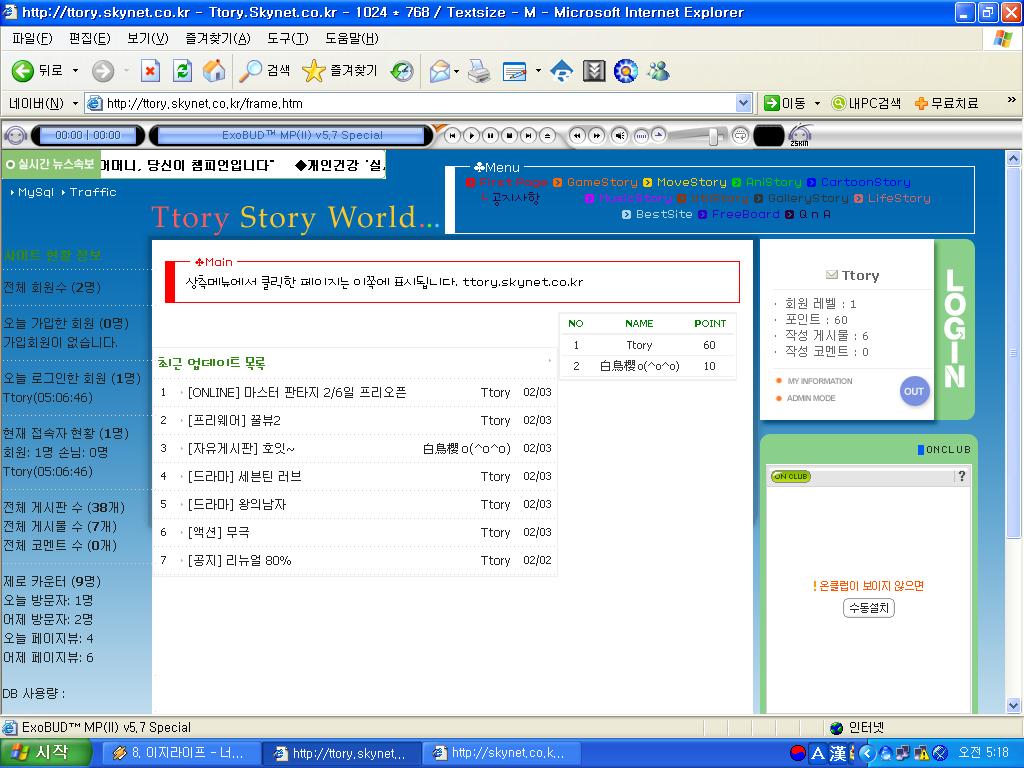Open the History toolbar icon

402,71
